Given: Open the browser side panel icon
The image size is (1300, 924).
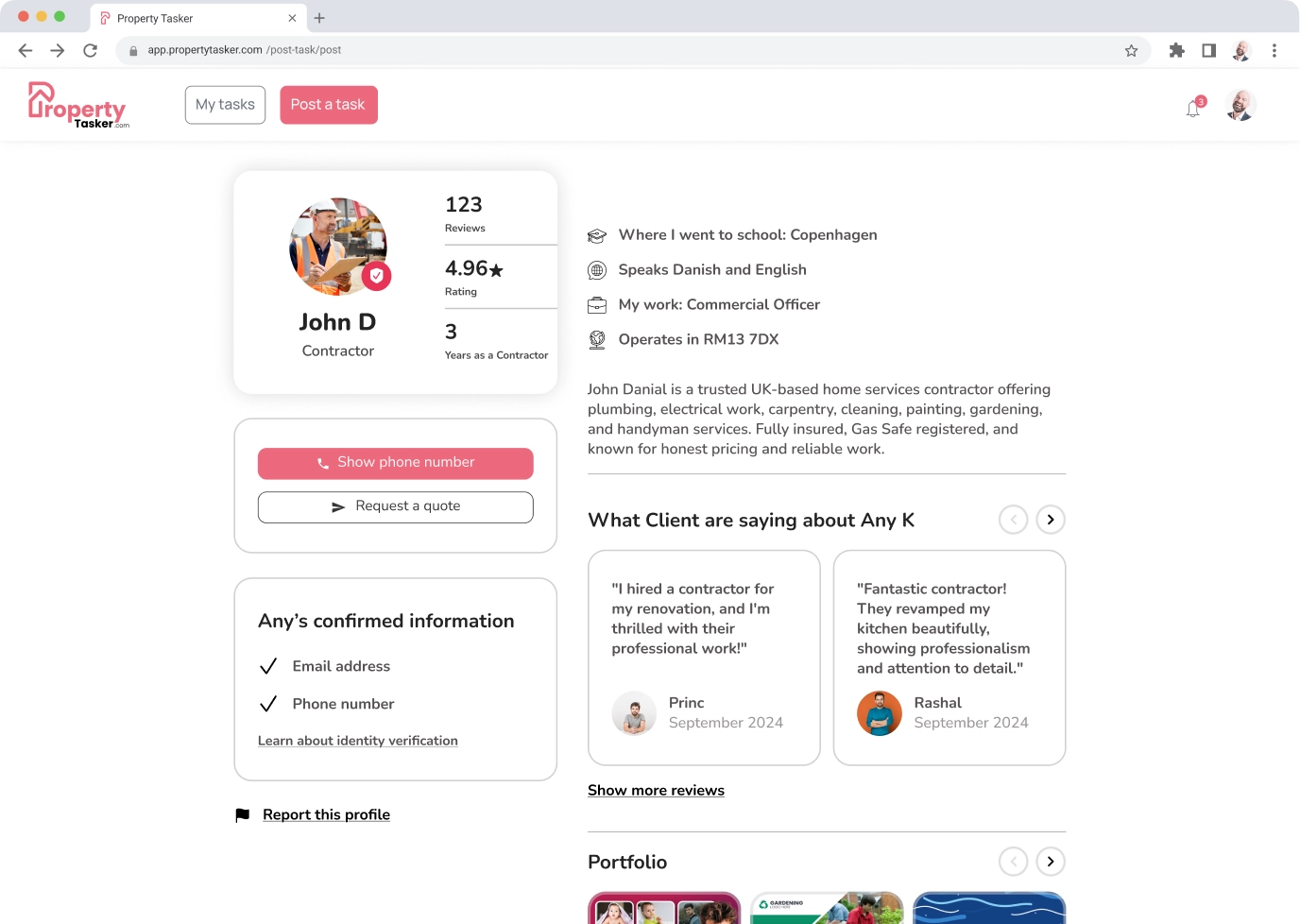Looking at the screenshot, I should click(1208, 51).
